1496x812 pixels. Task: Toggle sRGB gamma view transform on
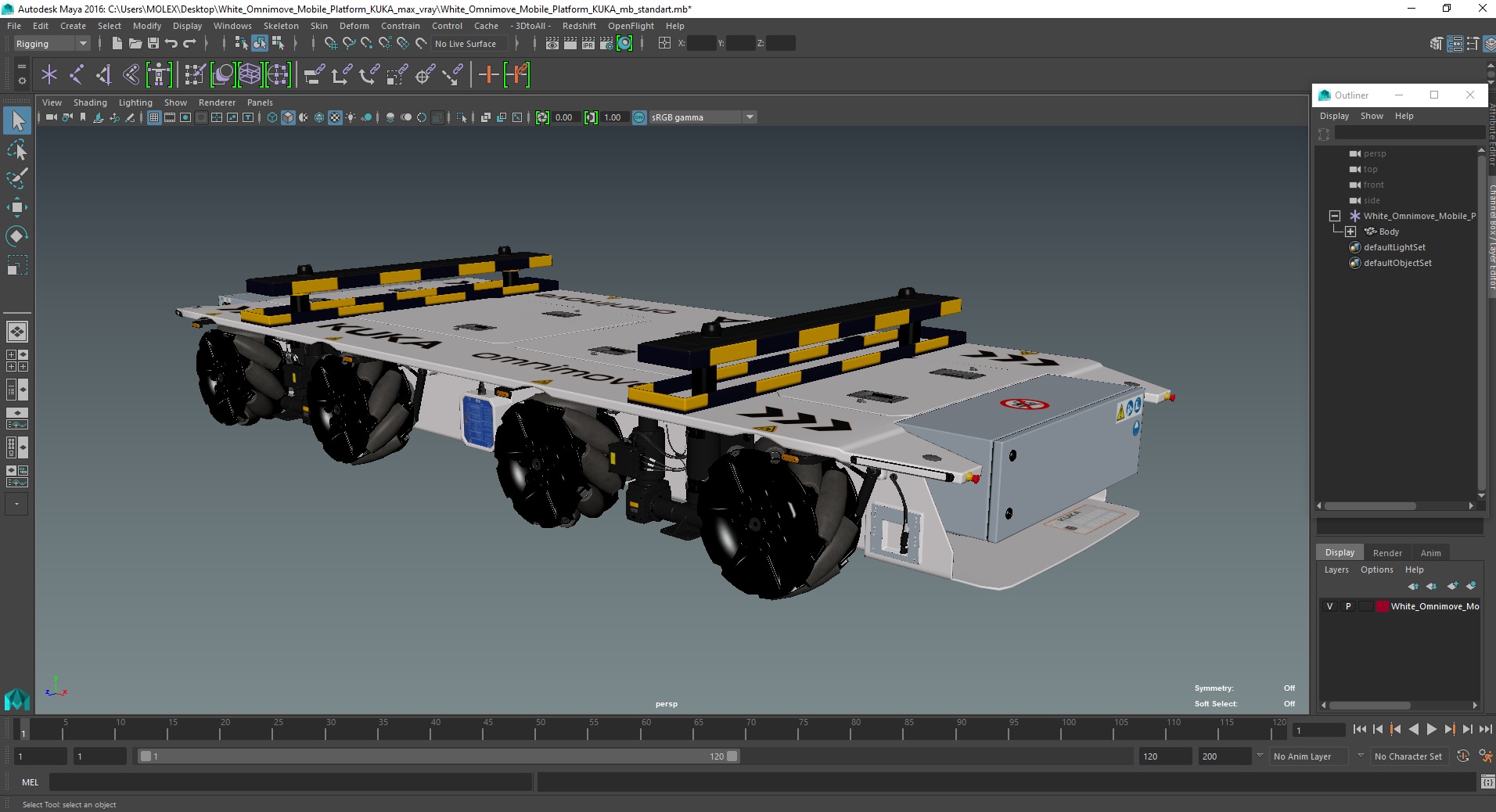tap(639, 117)
